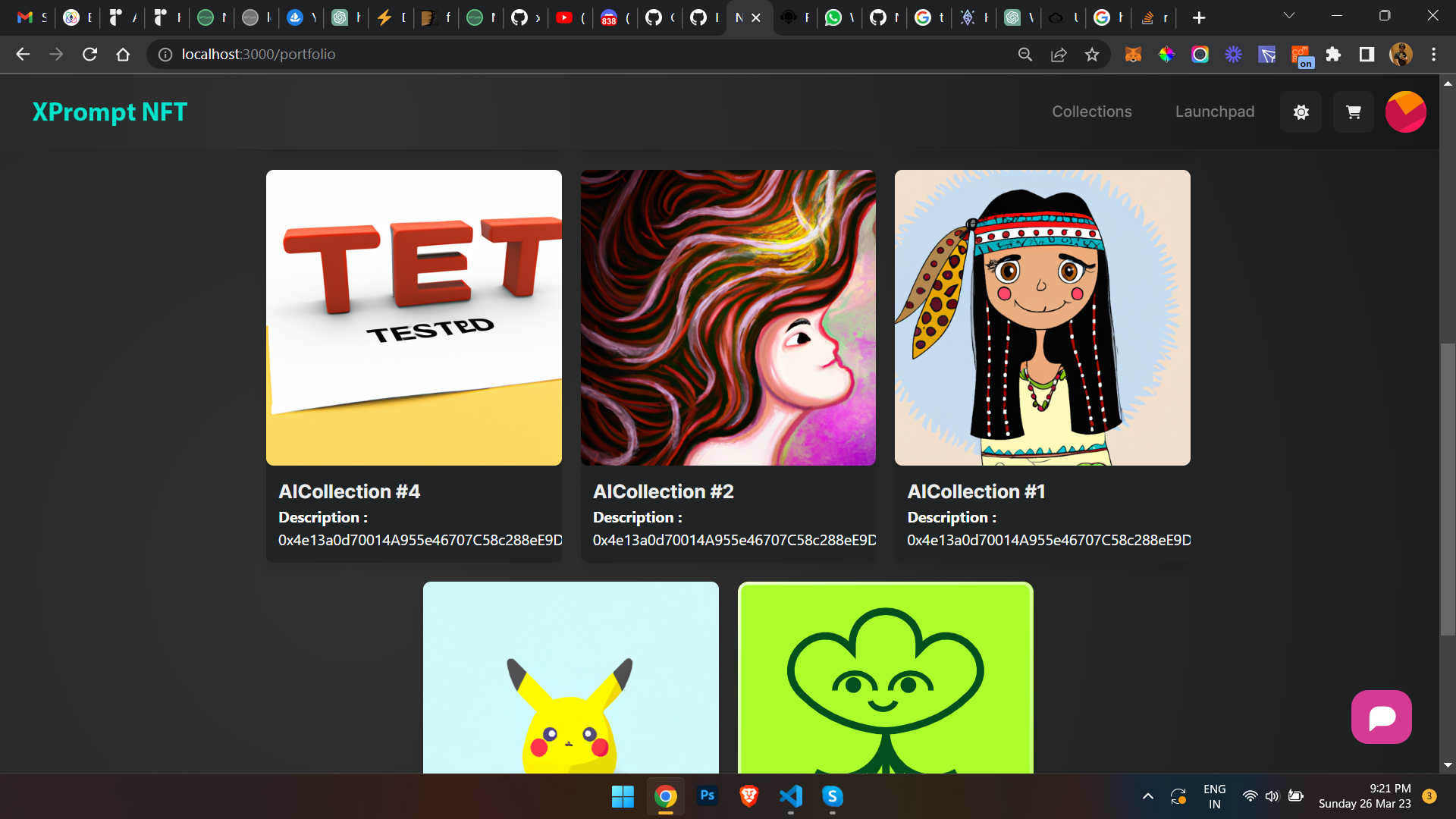Click the TESTED image of AICollection #4
This screenshot has width=1456, height=819.
414,318
